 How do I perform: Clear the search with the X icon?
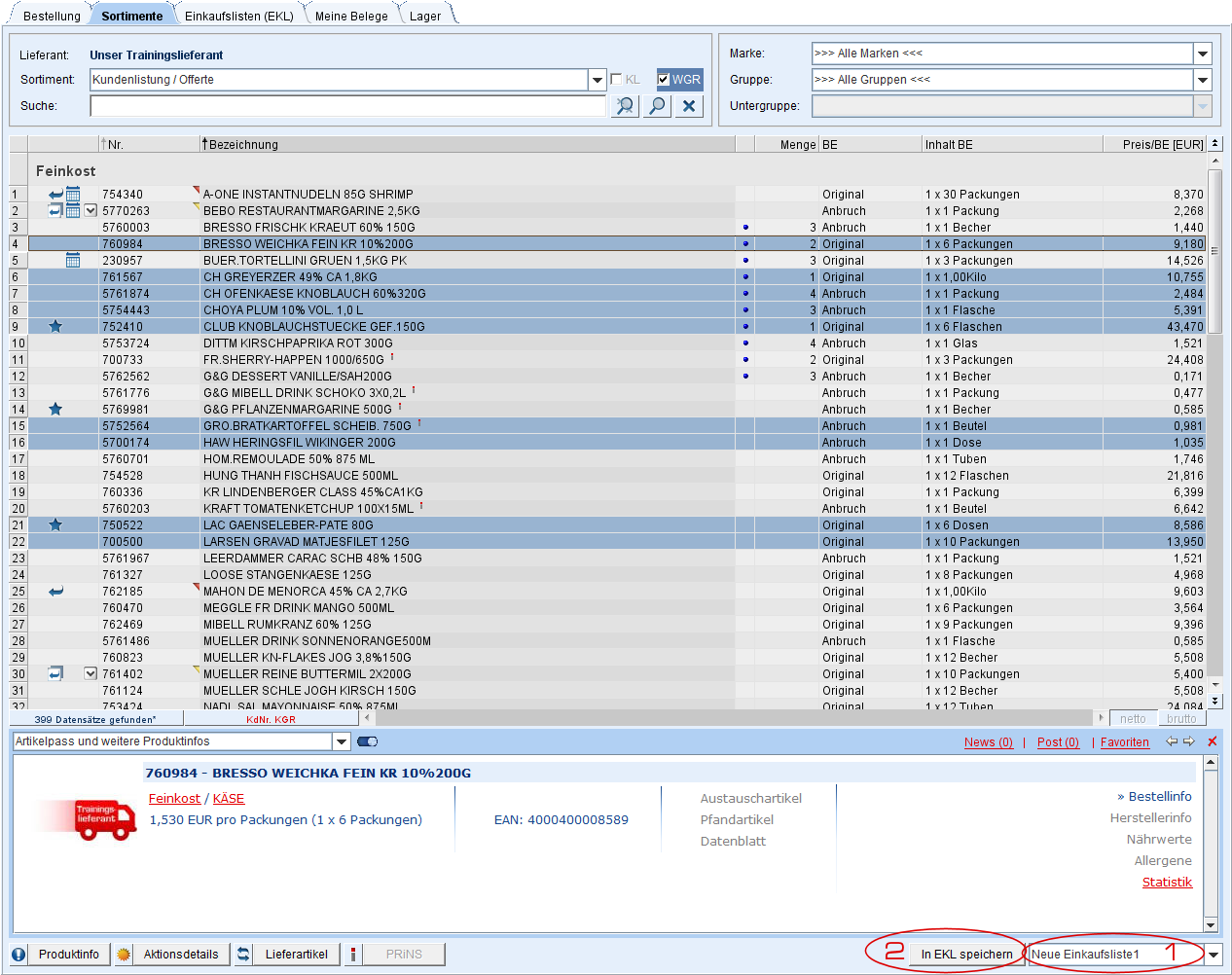click(689, 106)
